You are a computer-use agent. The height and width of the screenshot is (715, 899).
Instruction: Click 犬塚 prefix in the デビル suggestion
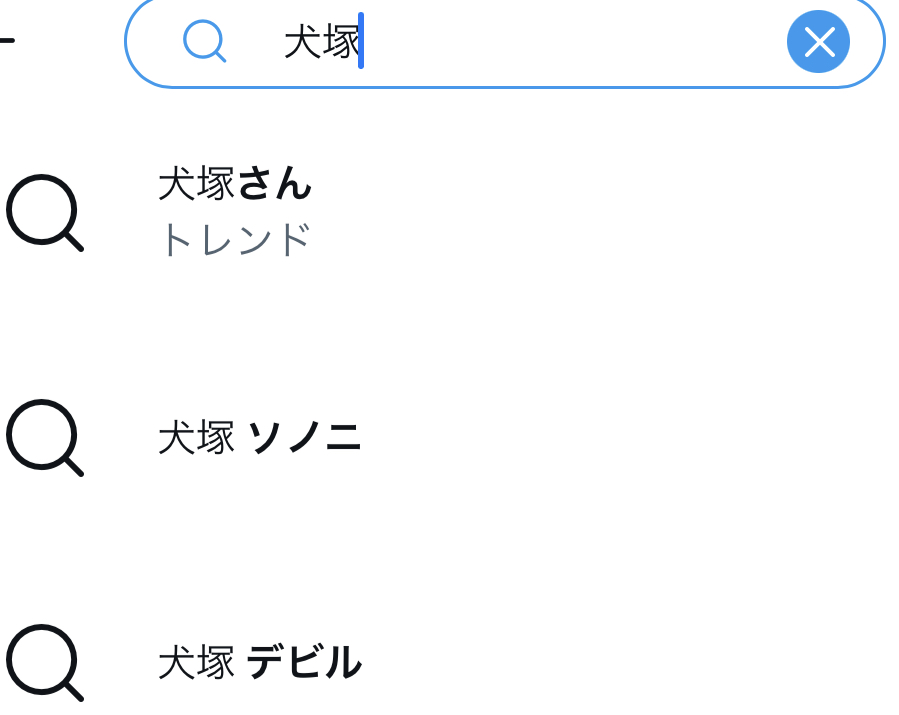[196, 662]
